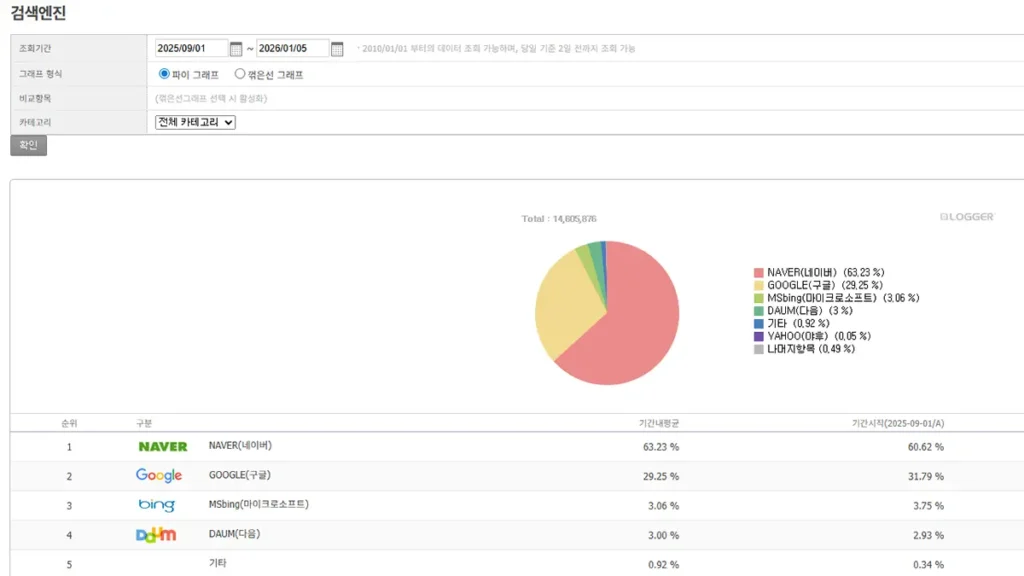
Task: Click the red NAVER legend swatch
Action: pos(758,272)
